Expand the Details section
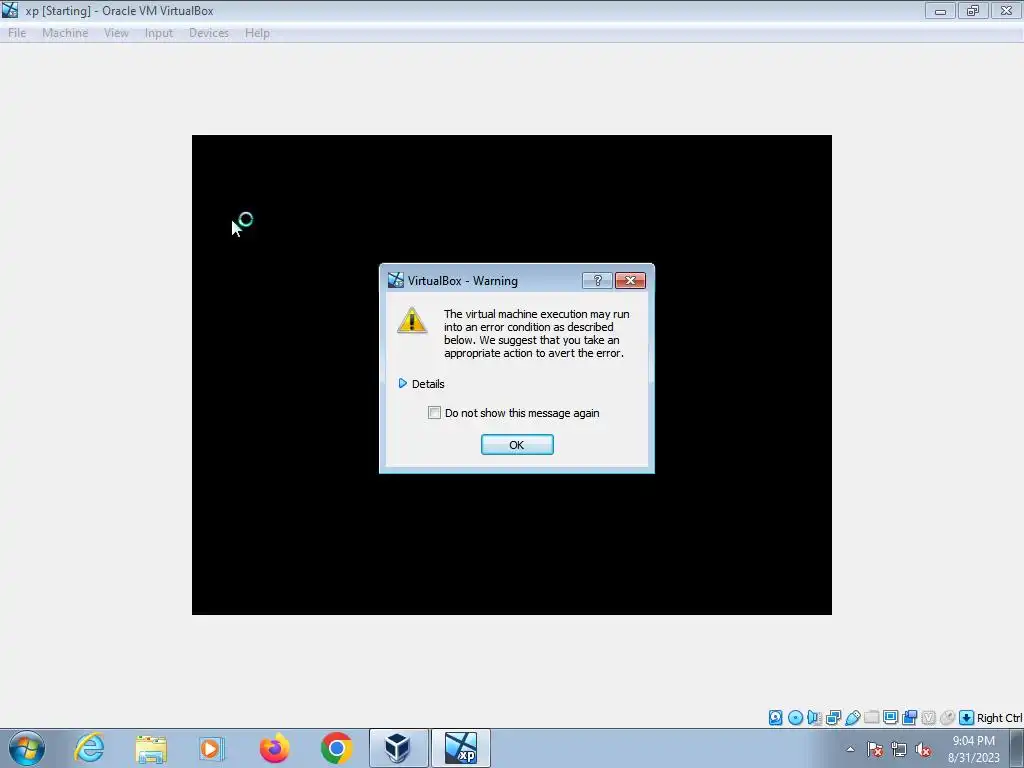Viewport: 1024px width, 768px height. 421,383
